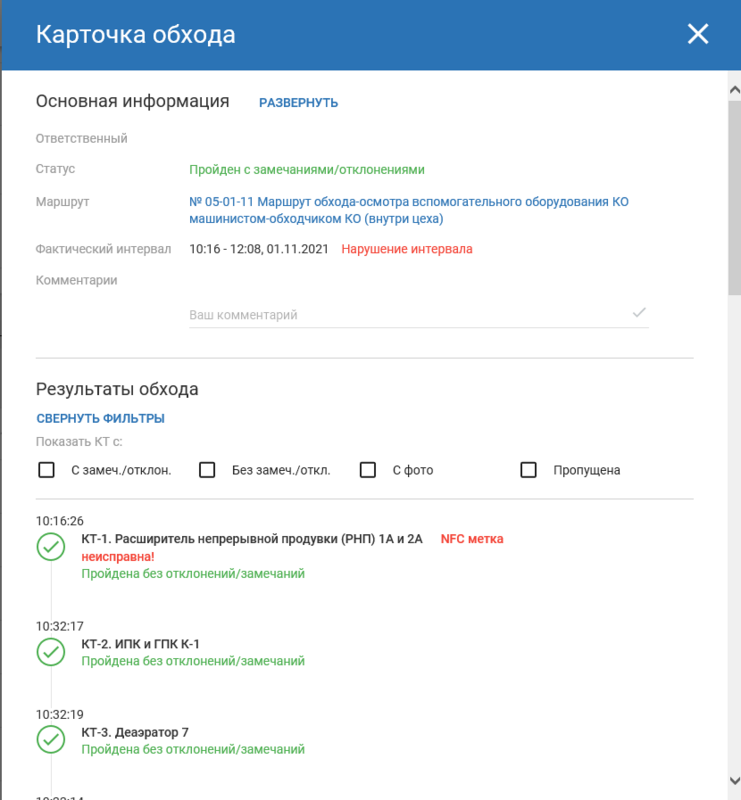Screen dimensions: 741x800
Task: Click the green check icon for КТ-1
Action: click(x=51, y=546)
